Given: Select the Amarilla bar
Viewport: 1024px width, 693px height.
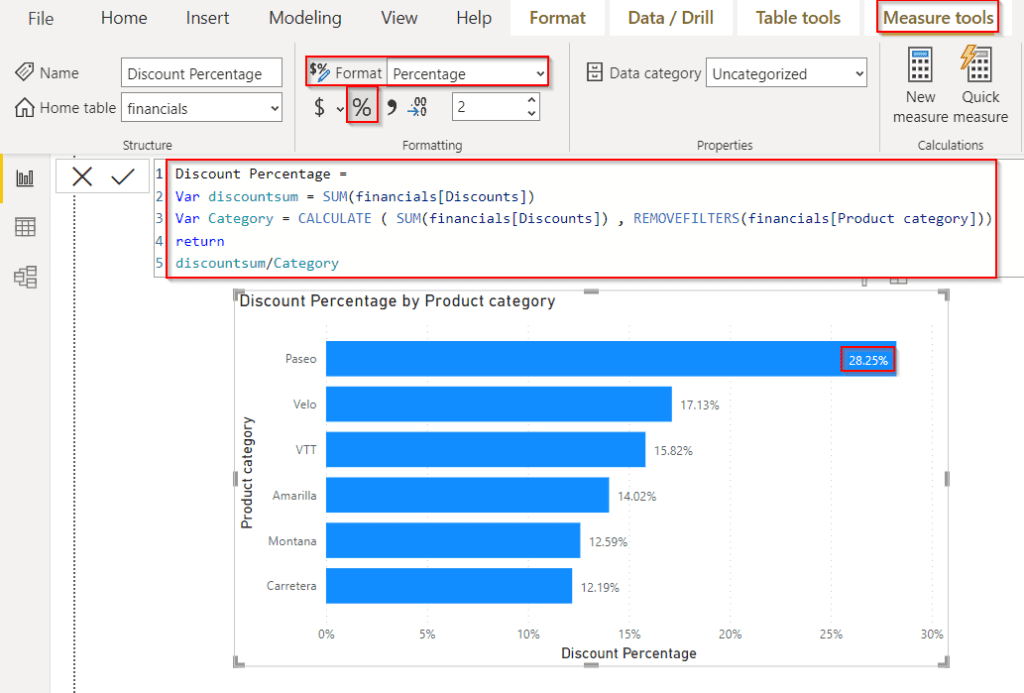Looking at the screenshot, I should [468, 495].
